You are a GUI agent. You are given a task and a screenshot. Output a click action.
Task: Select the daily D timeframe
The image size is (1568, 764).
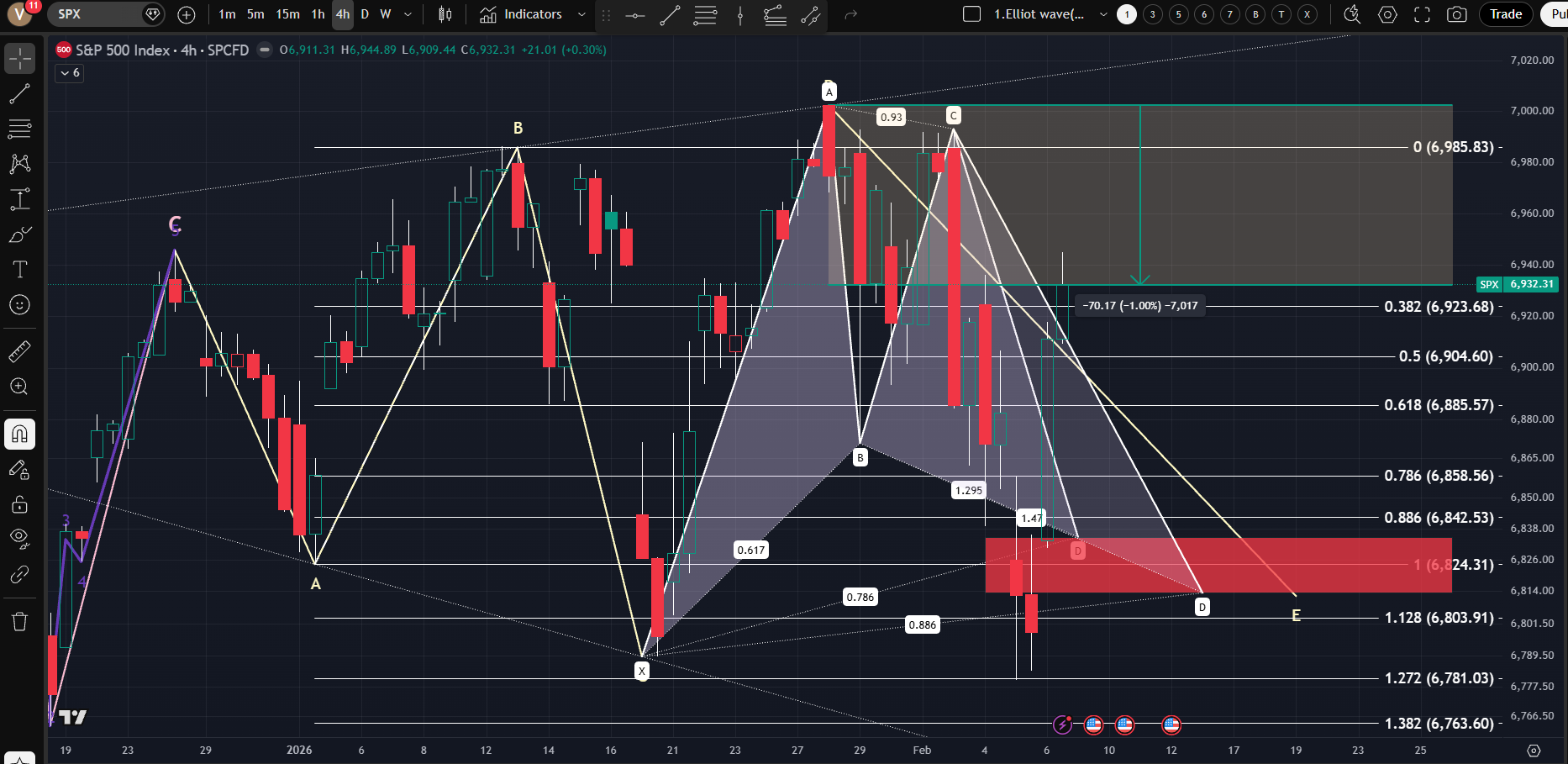(x=365, y=14)
